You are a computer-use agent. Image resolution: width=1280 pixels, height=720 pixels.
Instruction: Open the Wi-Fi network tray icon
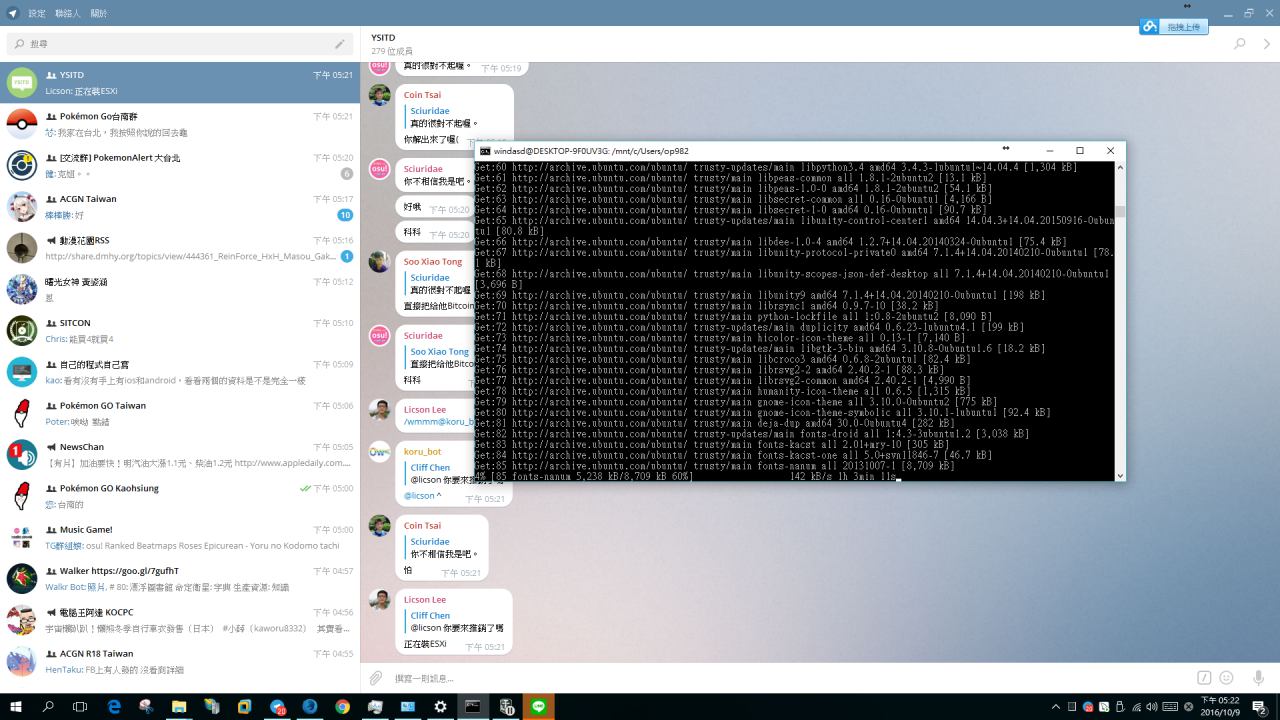point(1136,707)
